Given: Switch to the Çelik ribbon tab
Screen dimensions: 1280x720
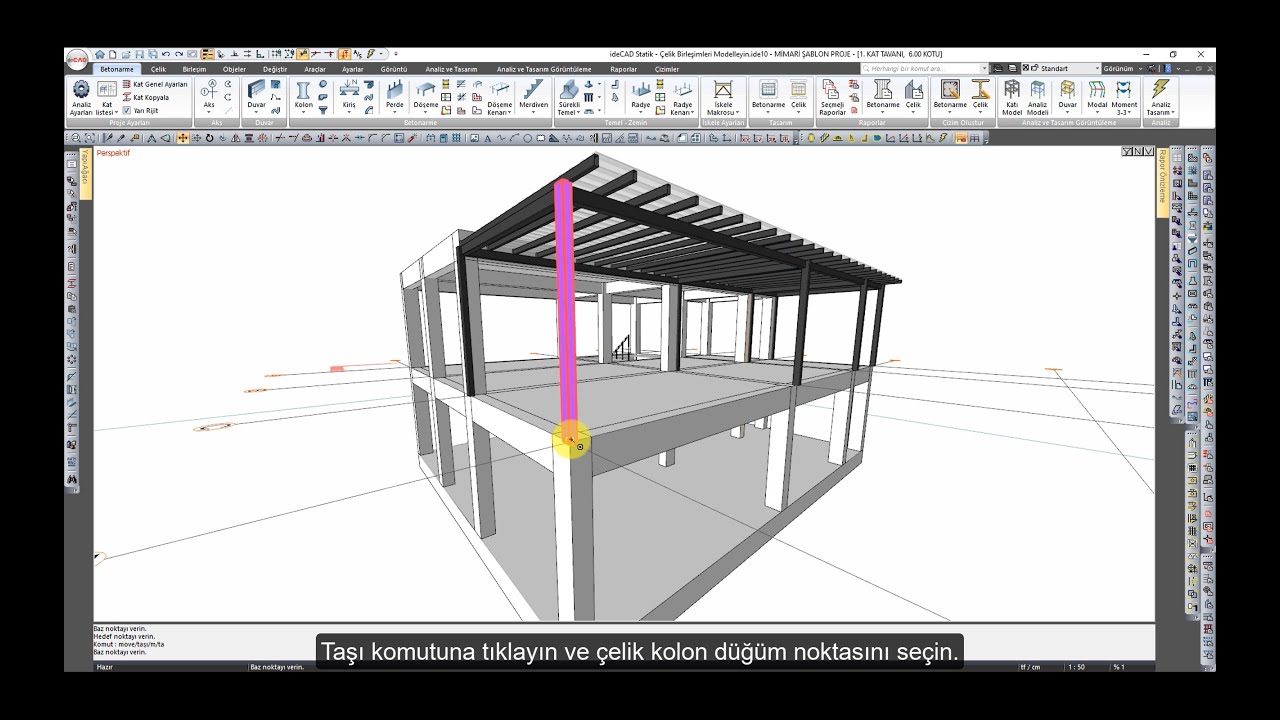Looking at the screenshot, I should click(x=158, y=69).
